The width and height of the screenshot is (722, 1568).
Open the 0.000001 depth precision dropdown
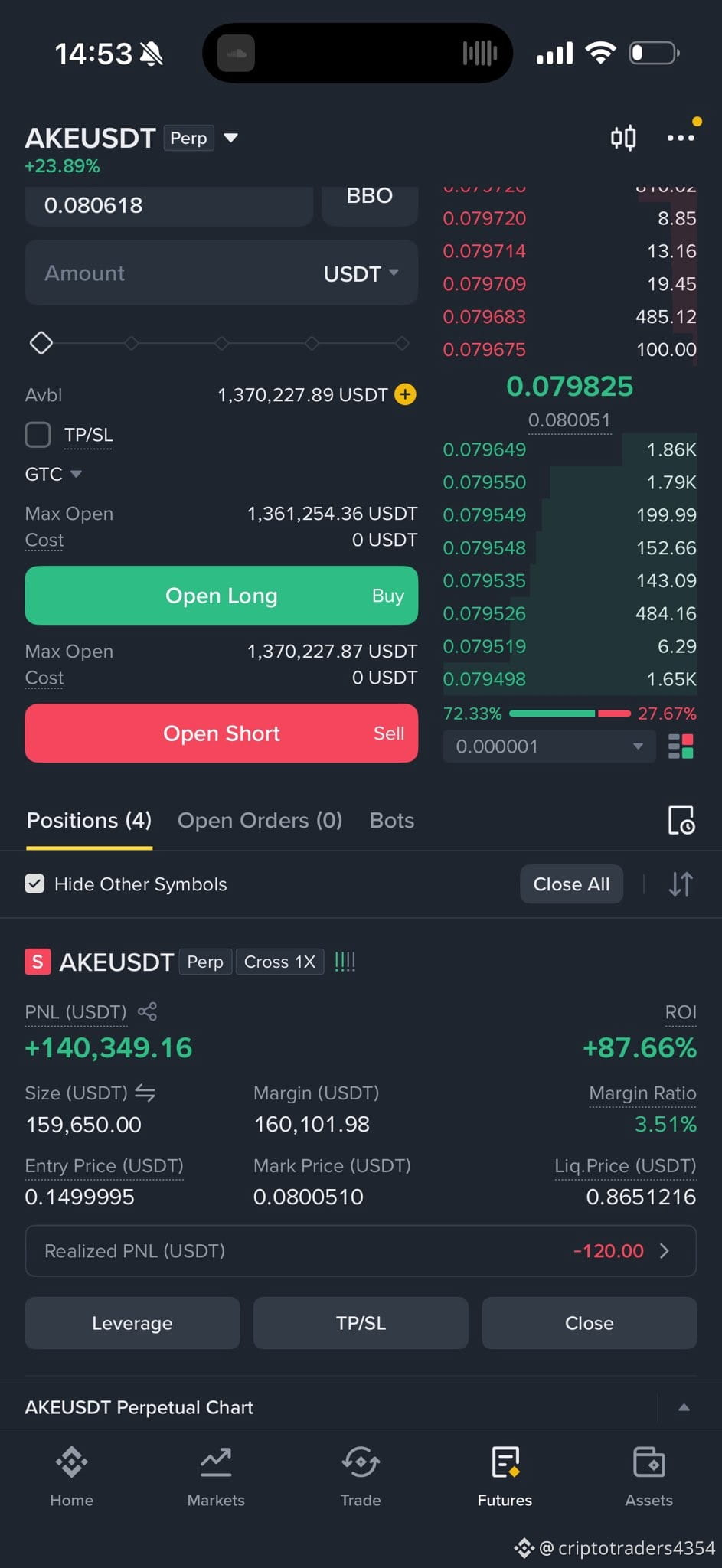pos(549,746)
